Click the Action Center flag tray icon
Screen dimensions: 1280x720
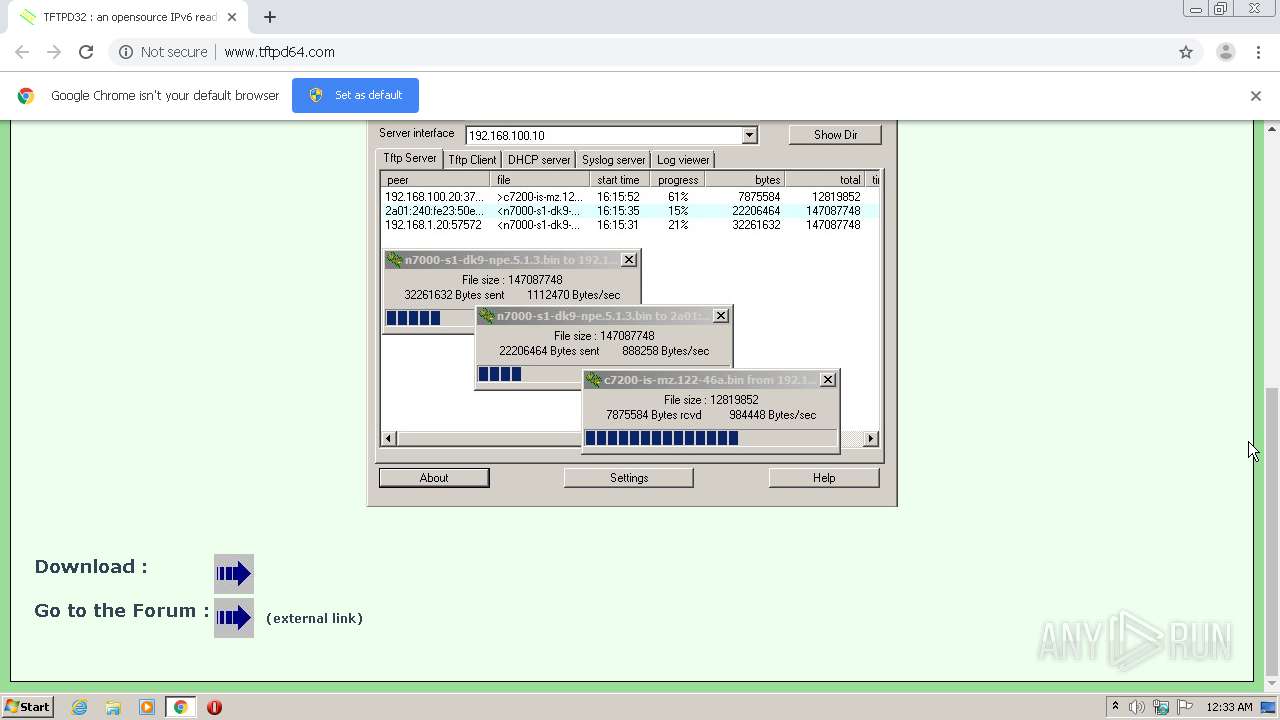point(1184,707)
